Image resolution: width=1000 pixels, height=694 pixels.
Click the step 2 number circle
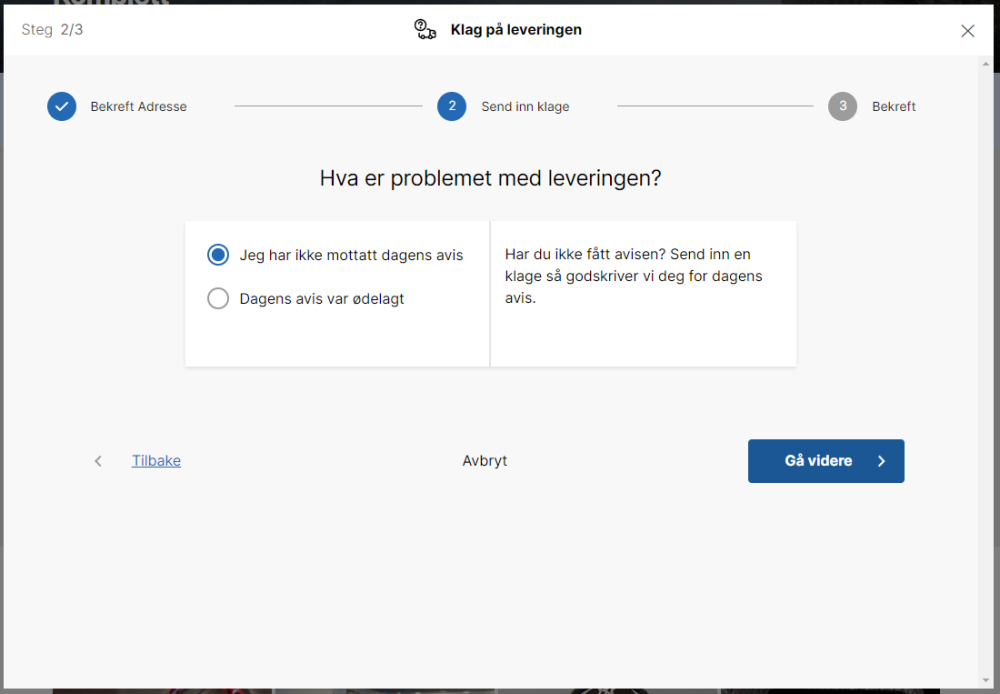452,107
